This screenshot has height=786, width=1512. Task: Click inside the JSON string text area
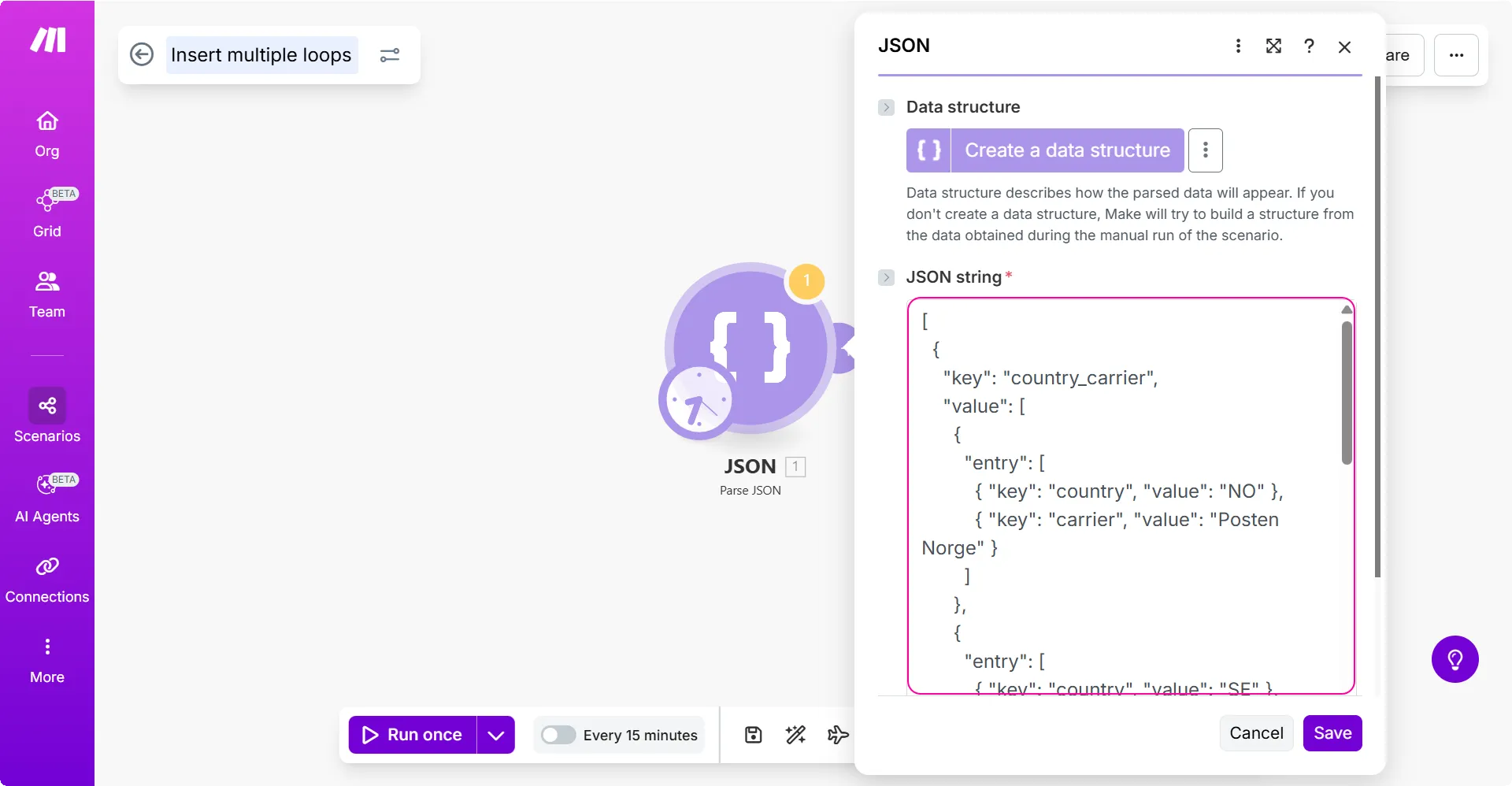tap(1131, 496)
